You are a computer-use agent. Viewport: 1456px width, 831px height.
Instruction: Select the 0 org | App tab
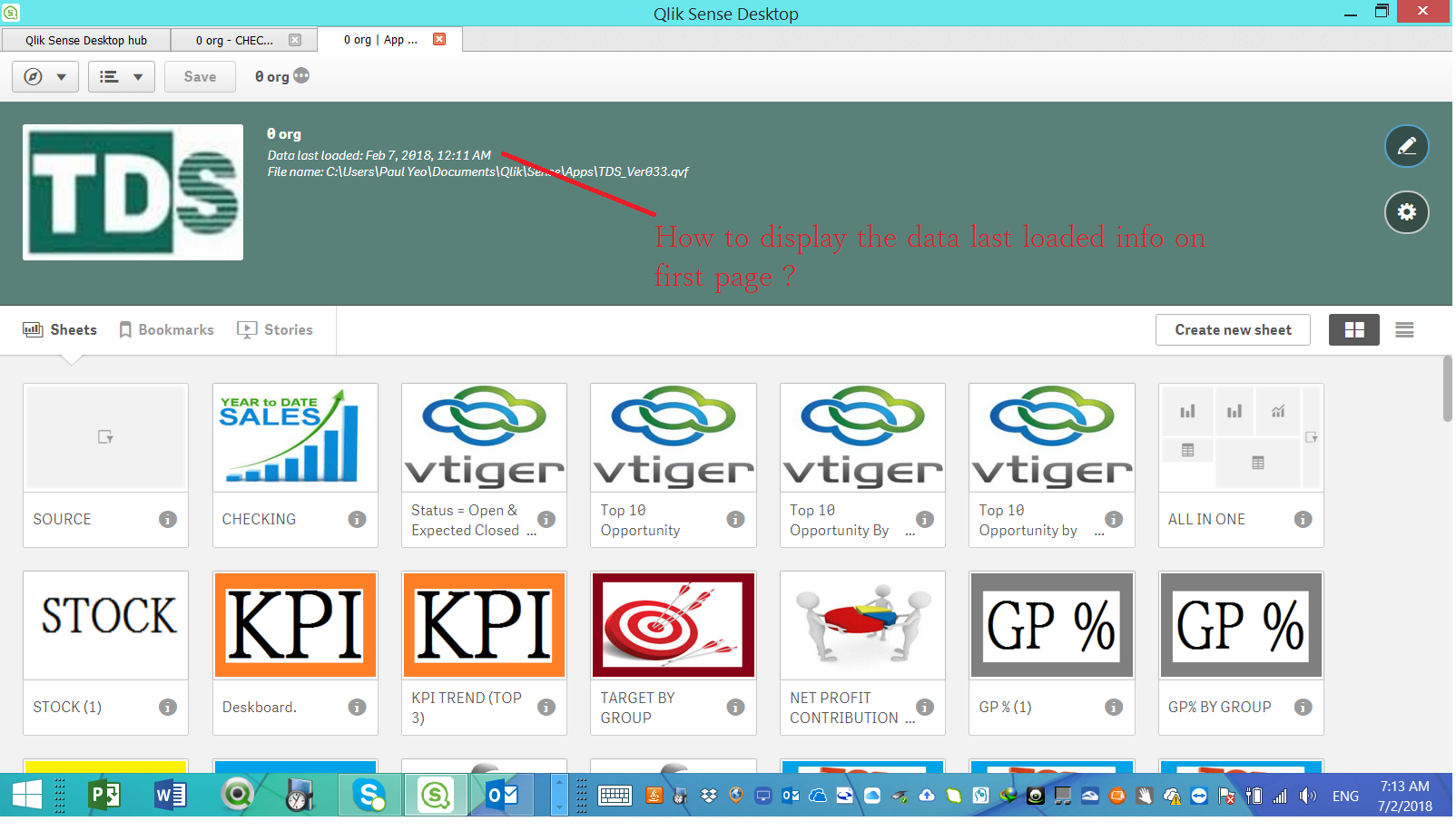click(390, 39)
